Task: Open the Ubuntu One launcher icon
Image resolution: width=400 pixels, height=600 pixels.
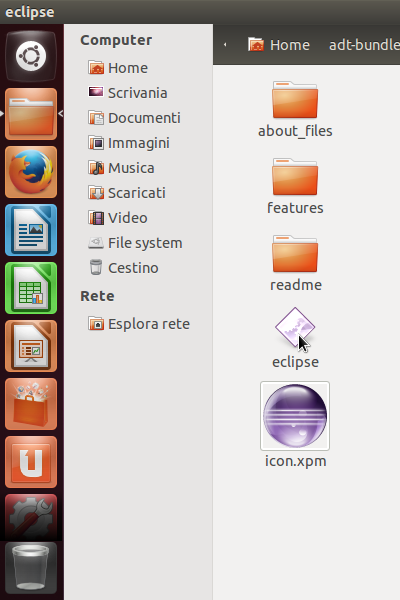Action: point(31,462)
